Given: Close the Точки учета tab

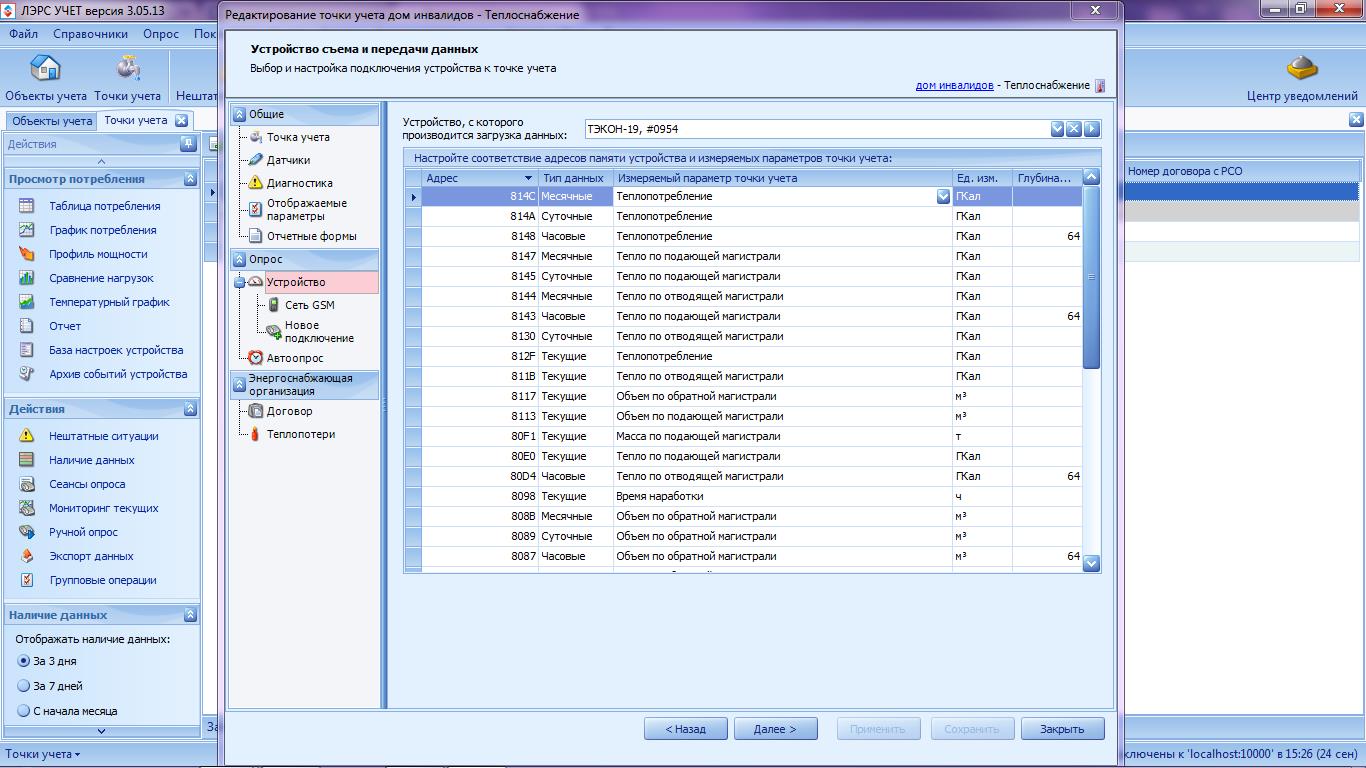Looking at the screenshot, I should point(181,120).
